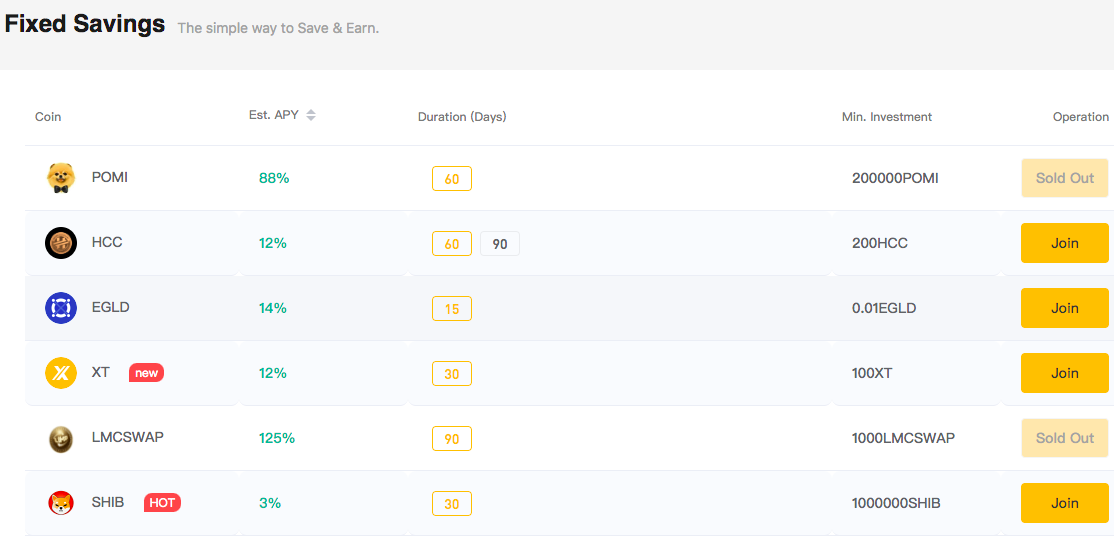Click the 200HCC minimum investment
Image resolution: width=1114 pixels, height=539 pixels.
point(880,243)
